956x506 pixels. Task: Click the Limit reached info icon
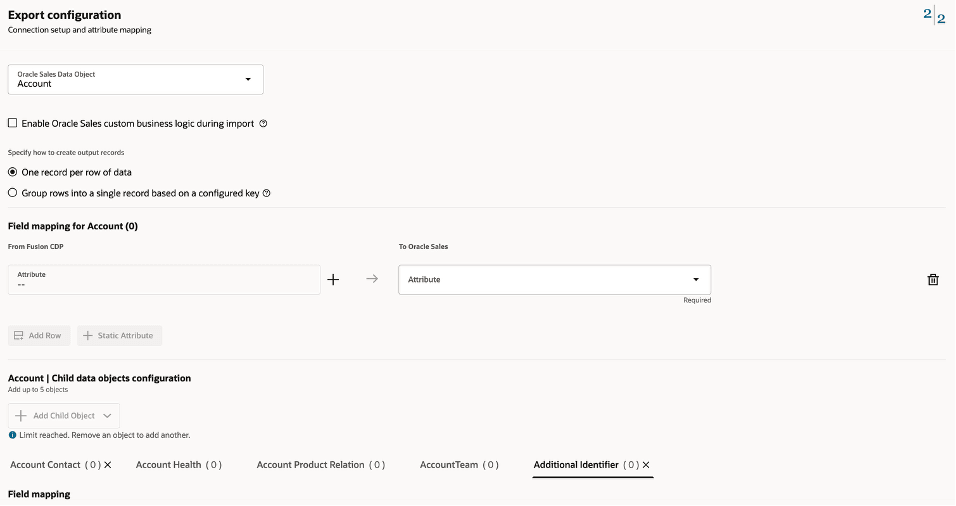point(12,435)
